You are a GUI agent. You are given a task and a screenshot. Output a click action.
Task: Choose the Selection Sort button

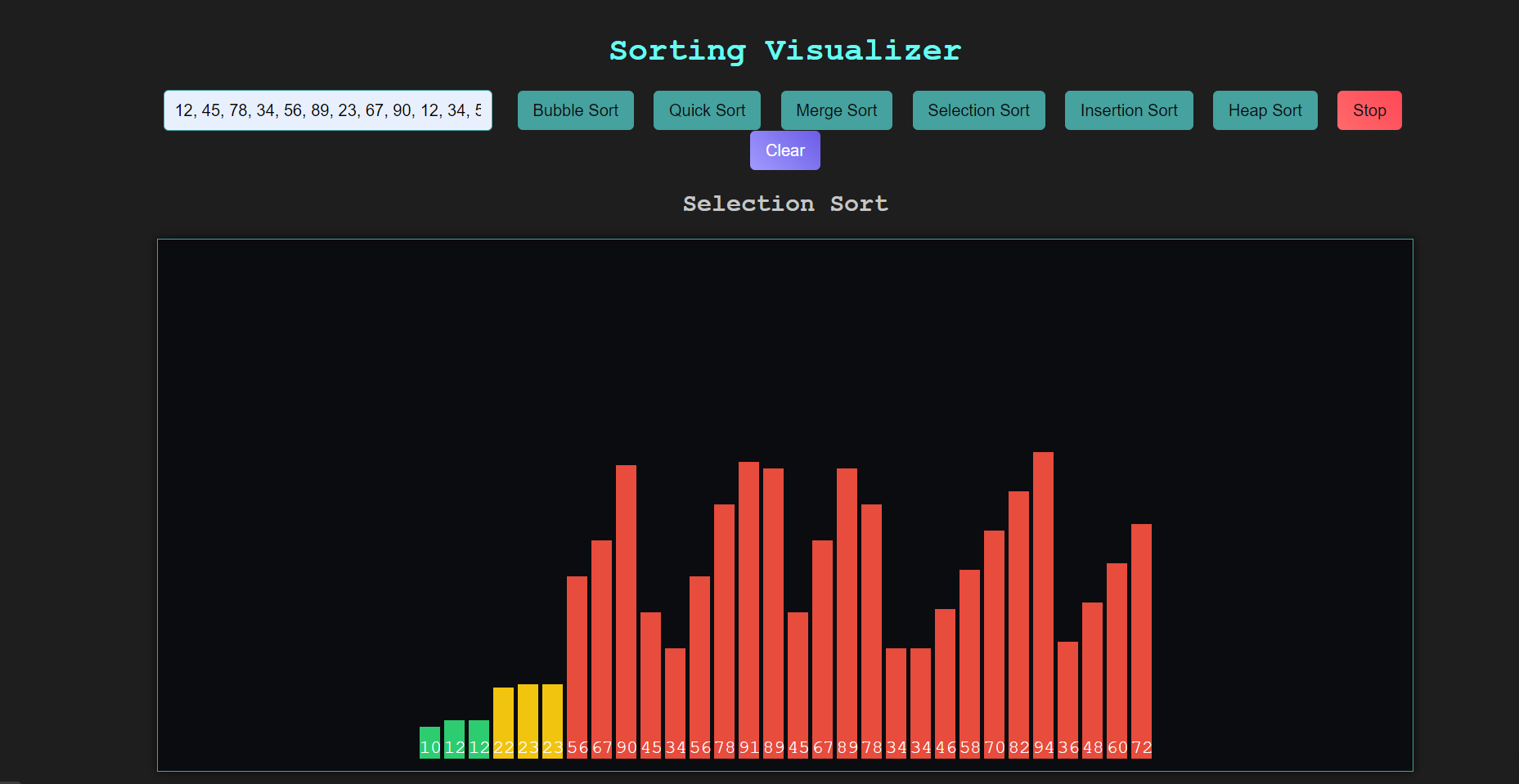[x=978, y=110]
